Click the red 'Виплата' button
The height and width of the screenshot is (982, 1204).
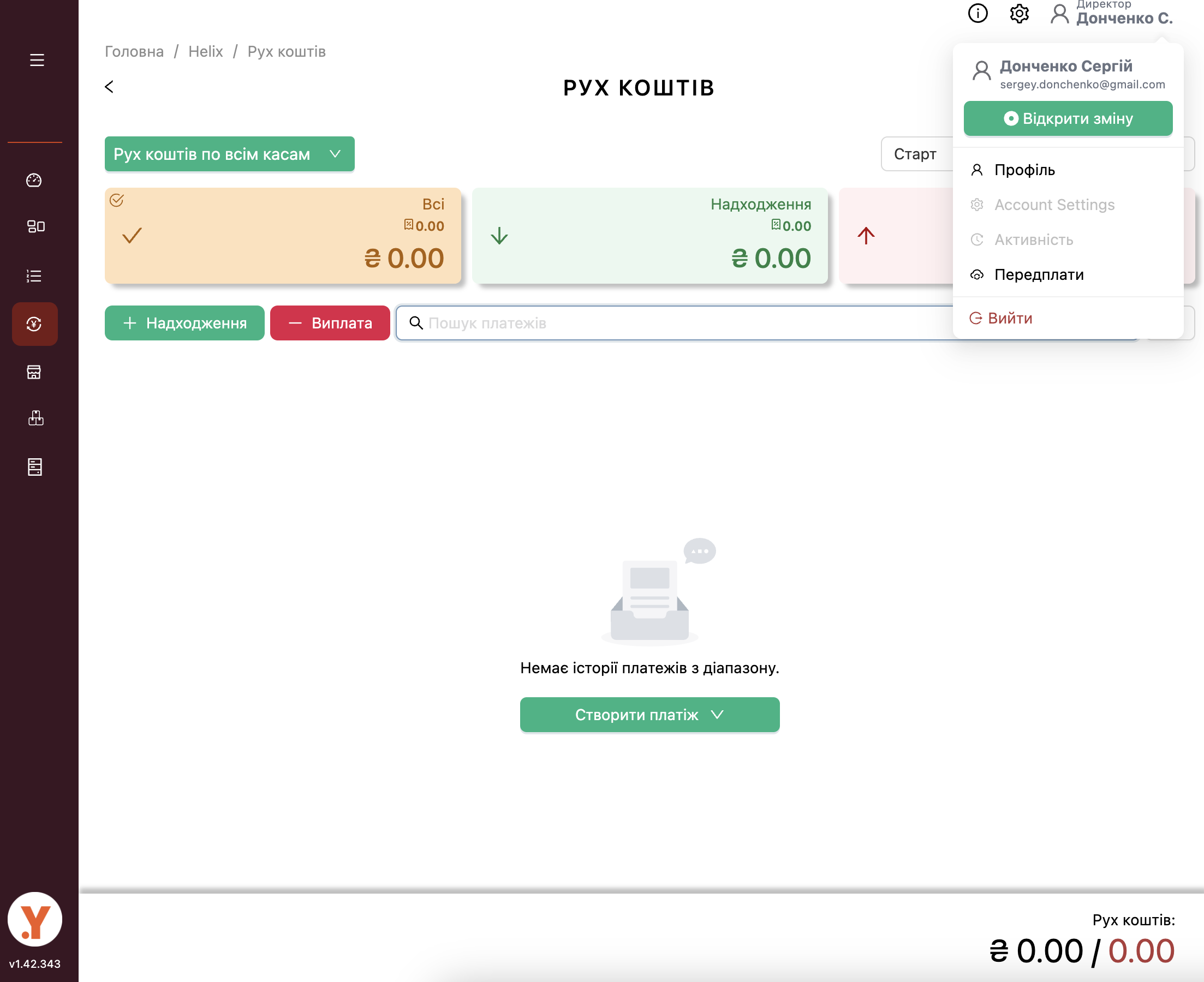[330, 324]
